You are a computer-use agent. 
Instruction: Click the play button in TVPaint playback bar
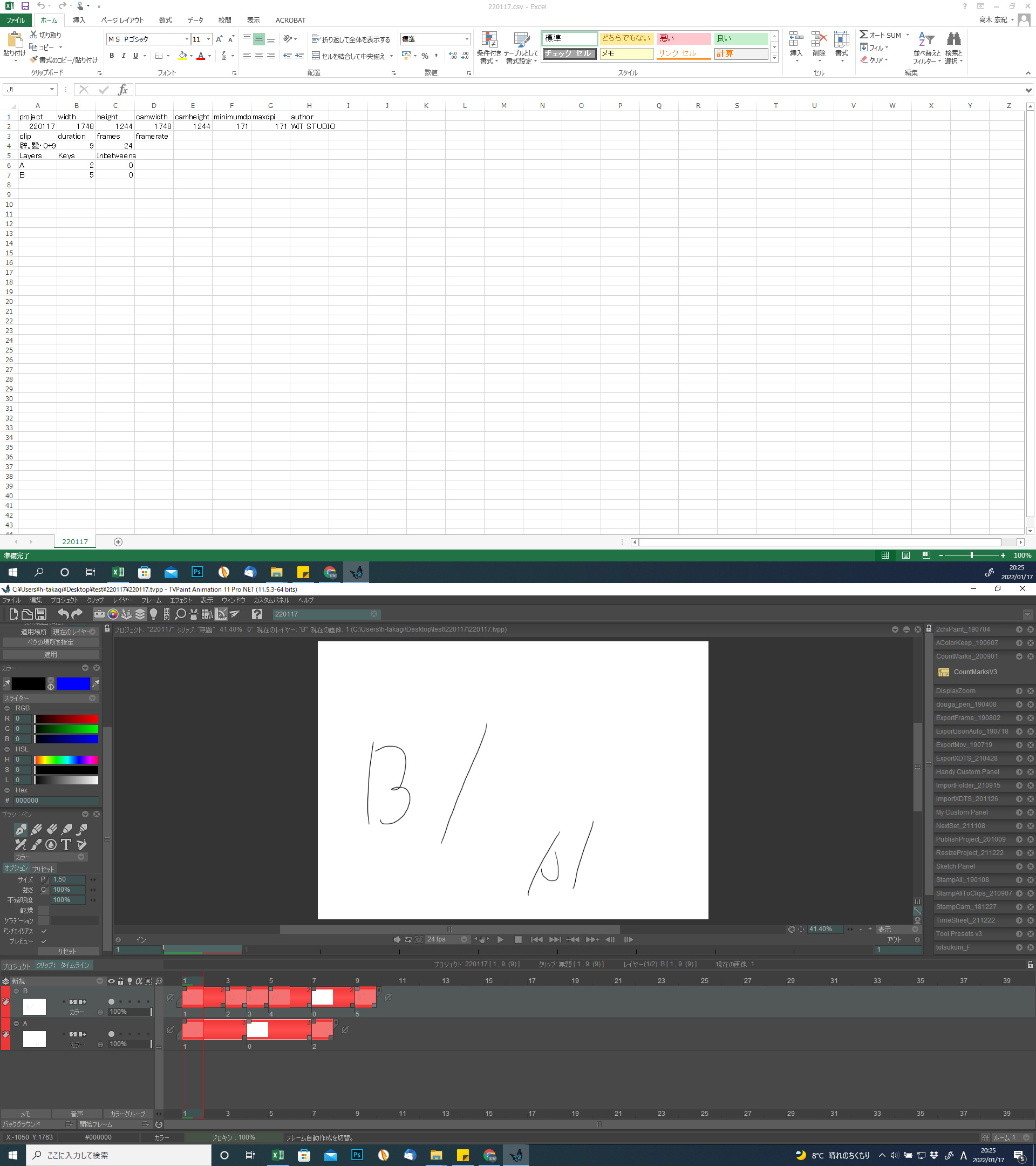[500, 939]
